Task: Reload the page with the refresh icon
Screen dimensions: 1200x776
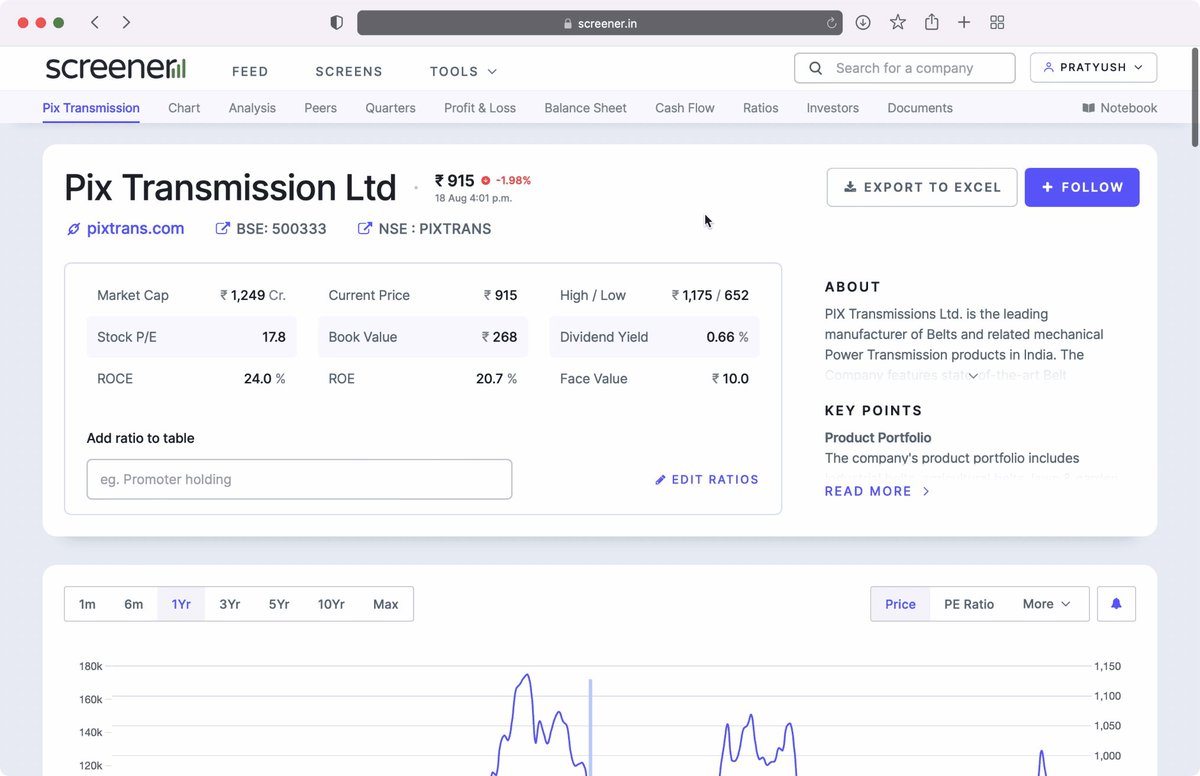Action: pyautogui.click(x=831, y=23)
